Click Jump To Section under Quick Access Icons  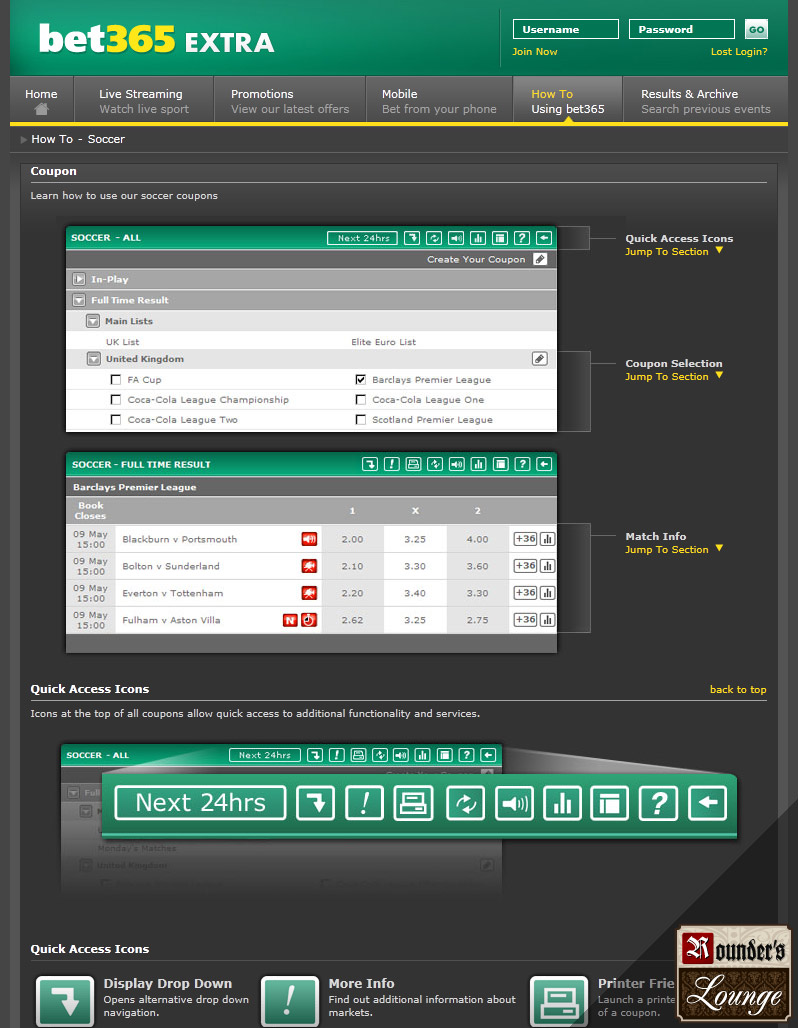(x=673, y=252)
